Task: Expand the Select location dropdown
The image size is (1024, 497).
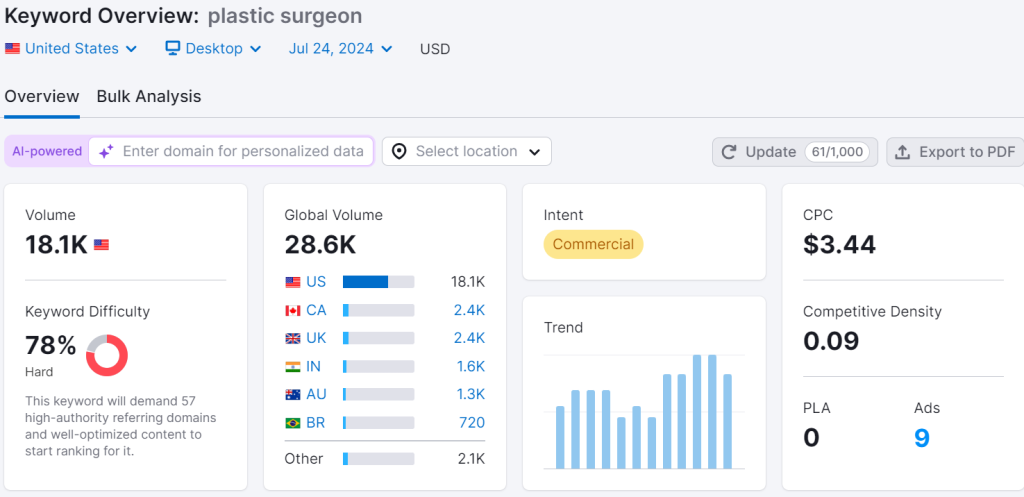Action: (x=467, y=152)
